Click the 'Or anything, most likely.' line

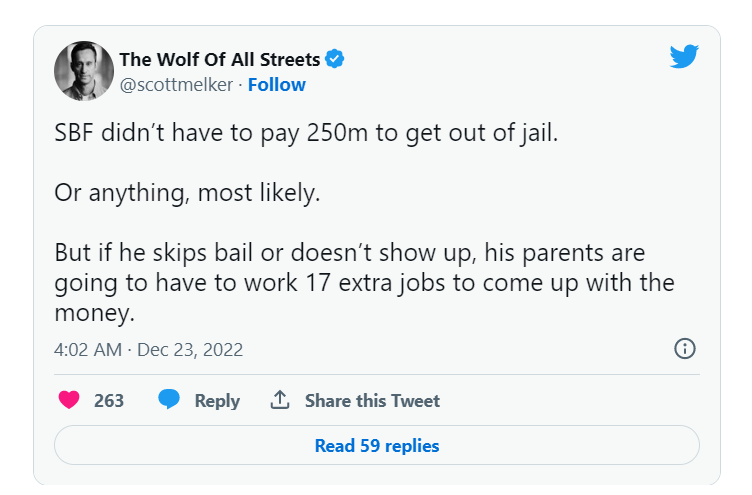[187, 191]
